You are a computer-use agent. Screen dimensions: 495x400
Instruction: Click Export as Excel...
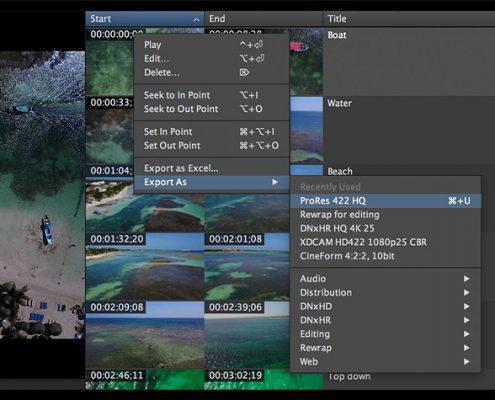tap(211, 168)
